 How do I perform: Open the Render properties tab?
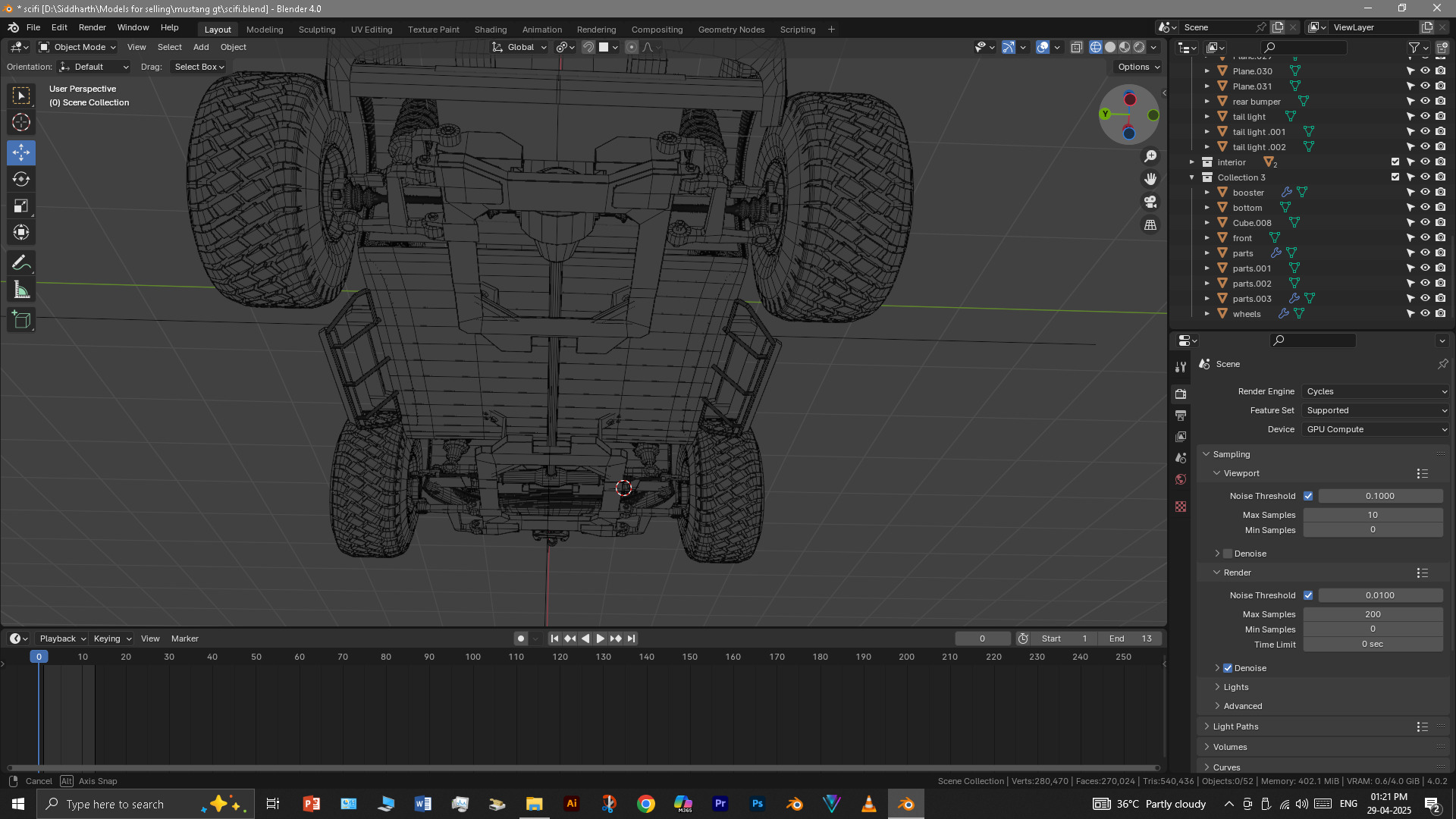click(x=1181, y=394)
